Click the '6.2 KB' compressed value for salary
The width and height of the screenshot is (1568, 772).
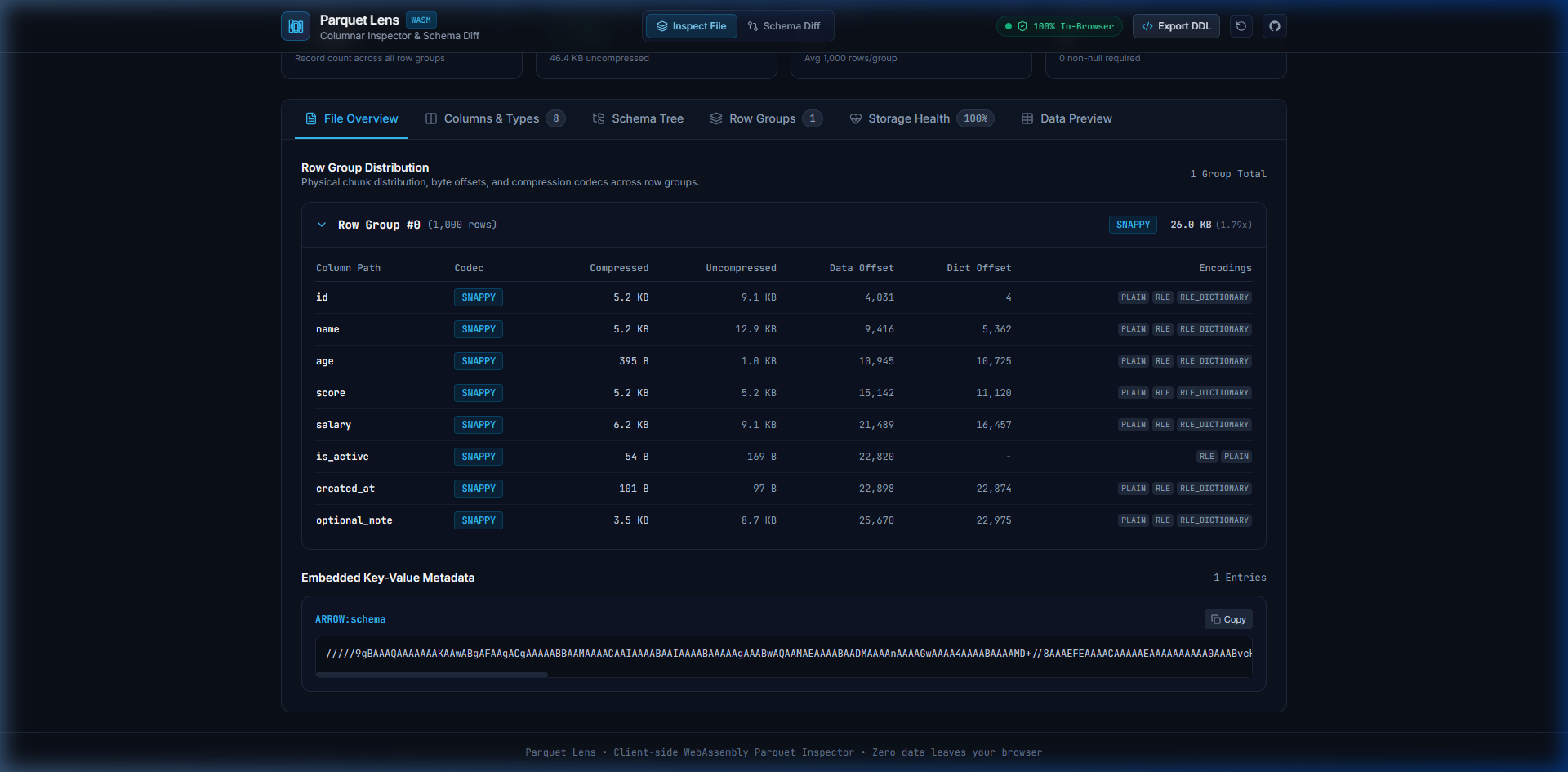pos(631,425)
